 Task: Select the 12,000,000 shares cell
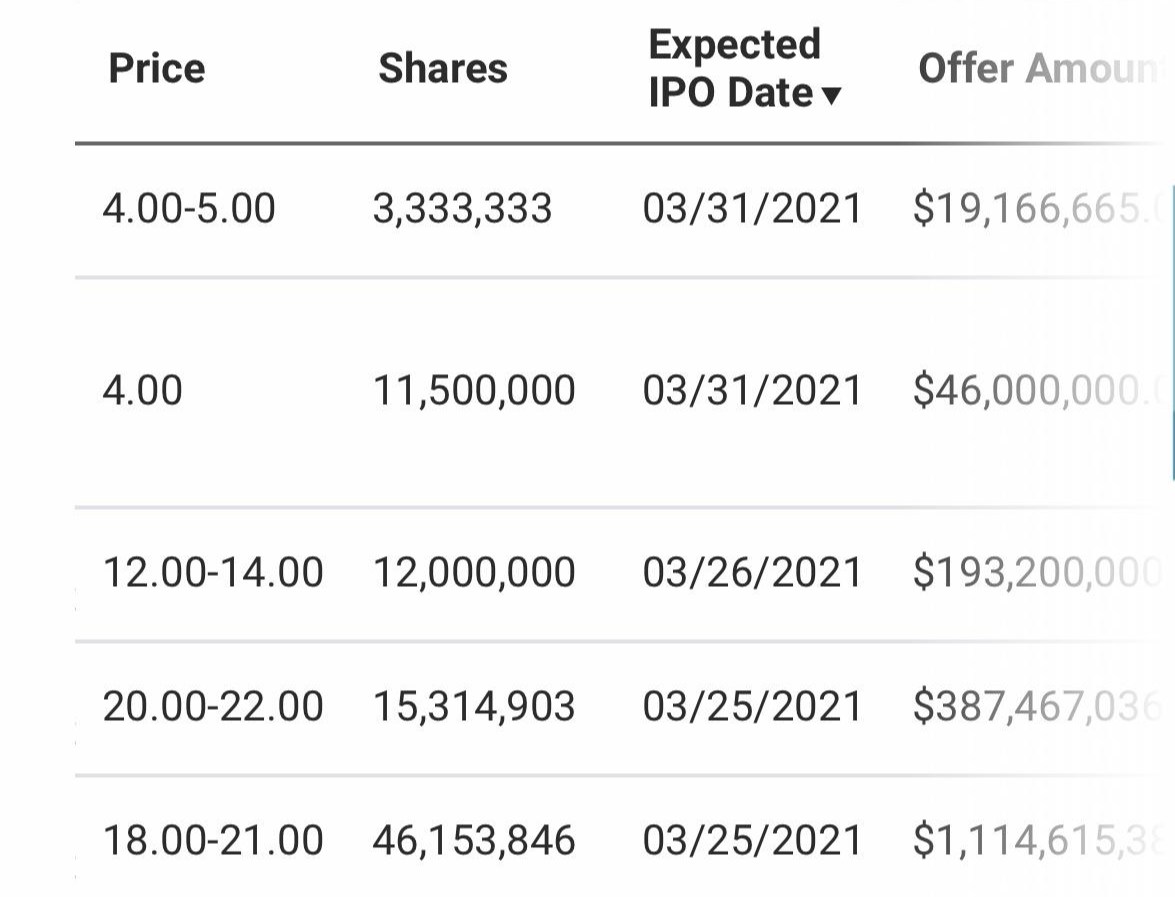[474, 573]
